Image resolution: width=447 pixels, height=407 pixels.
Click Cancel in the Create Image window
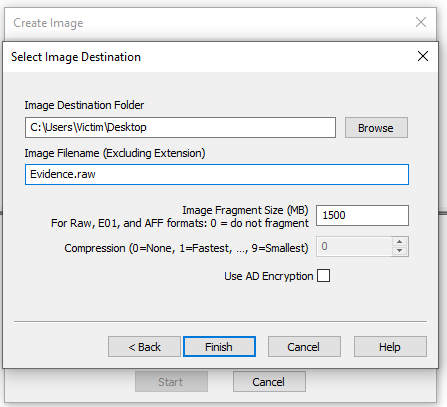click(269, 382)
